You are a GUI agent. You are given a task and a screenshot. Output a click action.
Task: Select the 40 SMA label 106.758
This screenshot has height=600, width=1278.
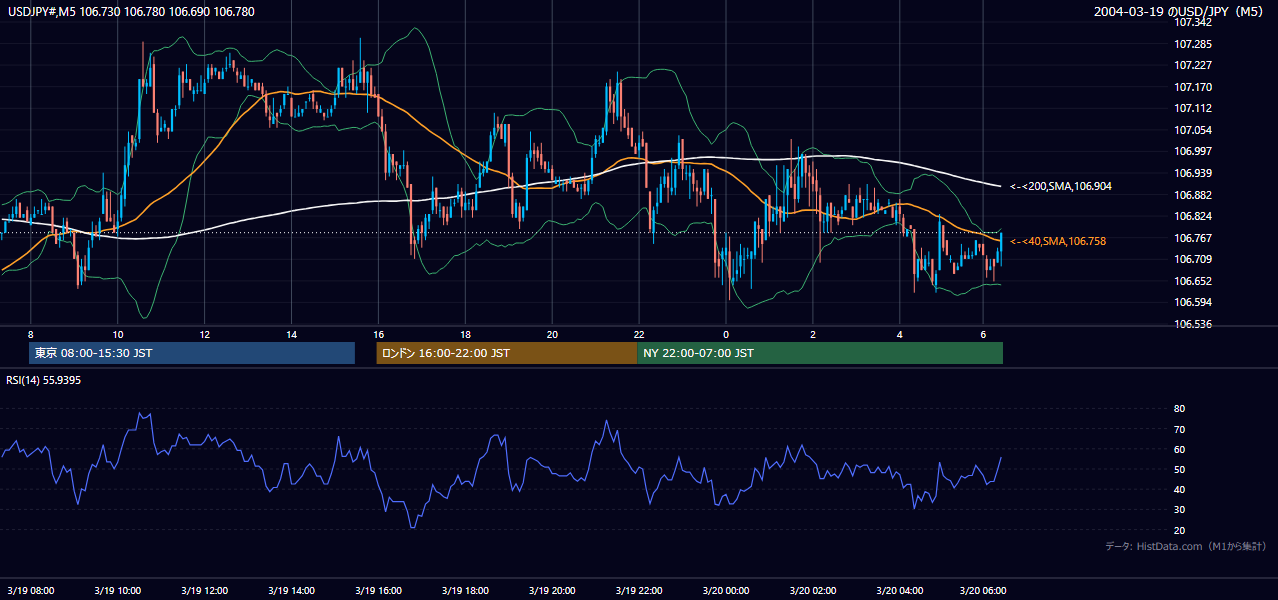coord(1058,241)
